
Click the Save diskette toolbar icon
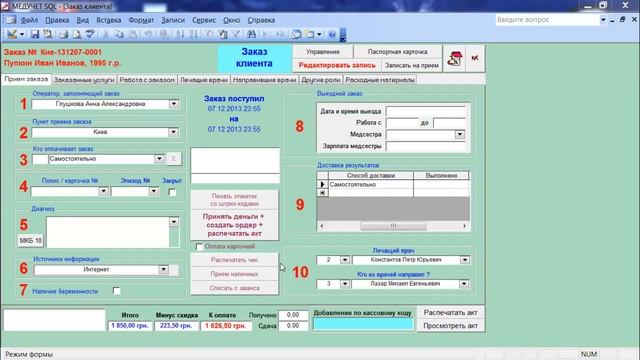pos(35,34)
